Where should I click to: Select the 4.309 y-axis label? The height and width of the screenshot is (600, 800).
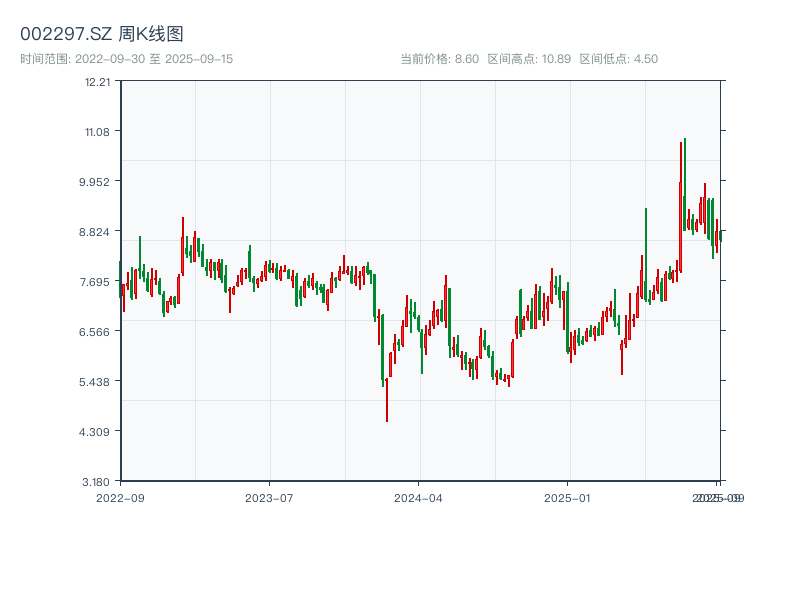click(x=97, y=431)
